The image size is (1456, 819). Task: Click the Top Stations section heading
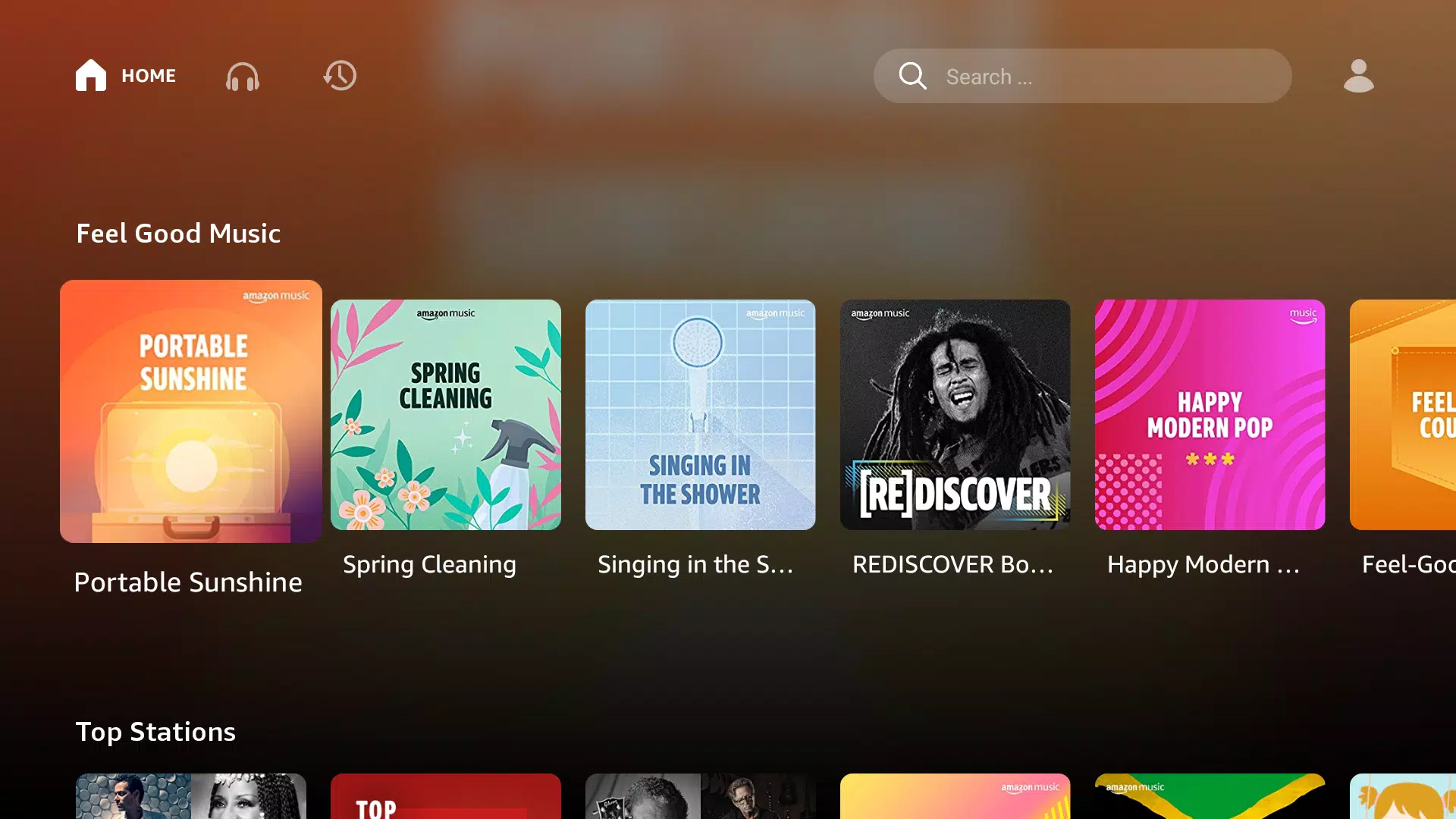[x=155, y=731]
